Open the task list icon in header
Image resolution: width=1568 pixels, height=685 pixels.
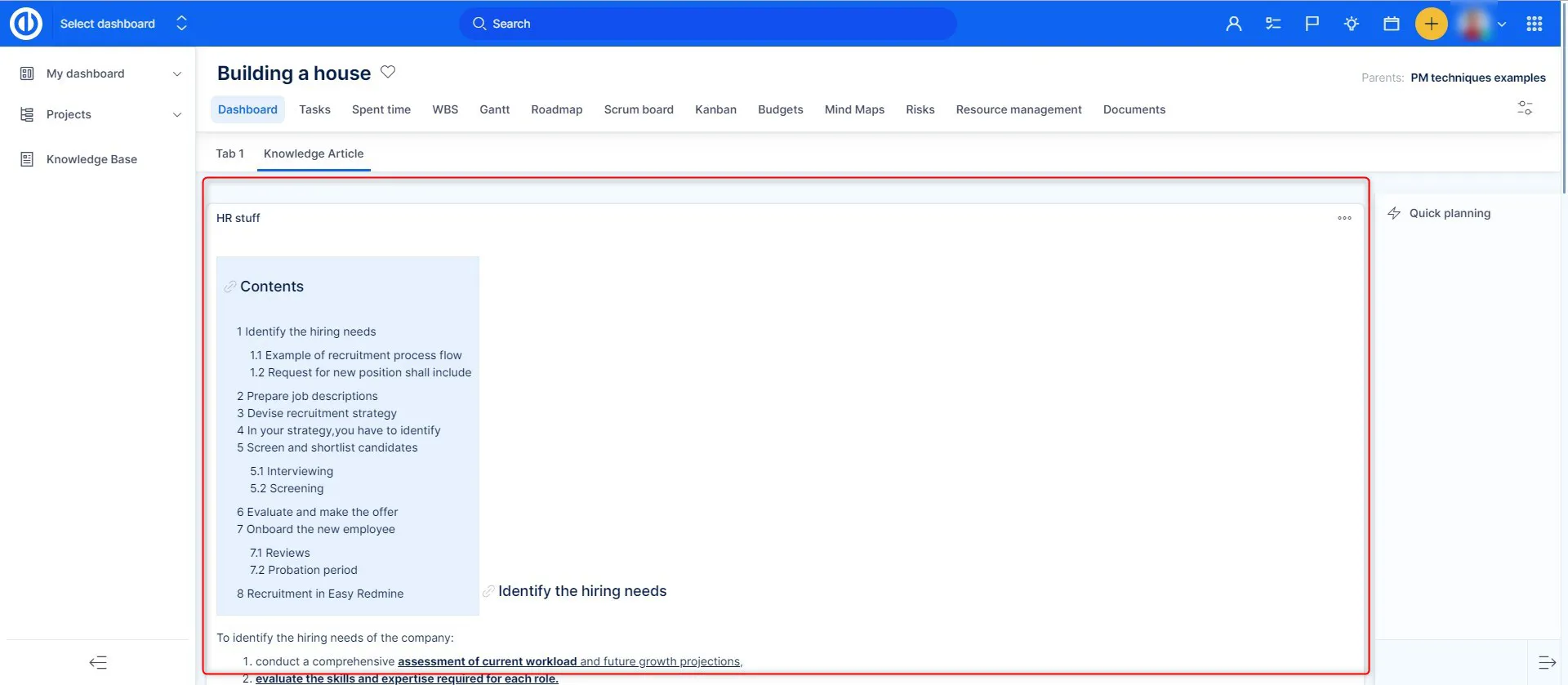point(1272,24)
